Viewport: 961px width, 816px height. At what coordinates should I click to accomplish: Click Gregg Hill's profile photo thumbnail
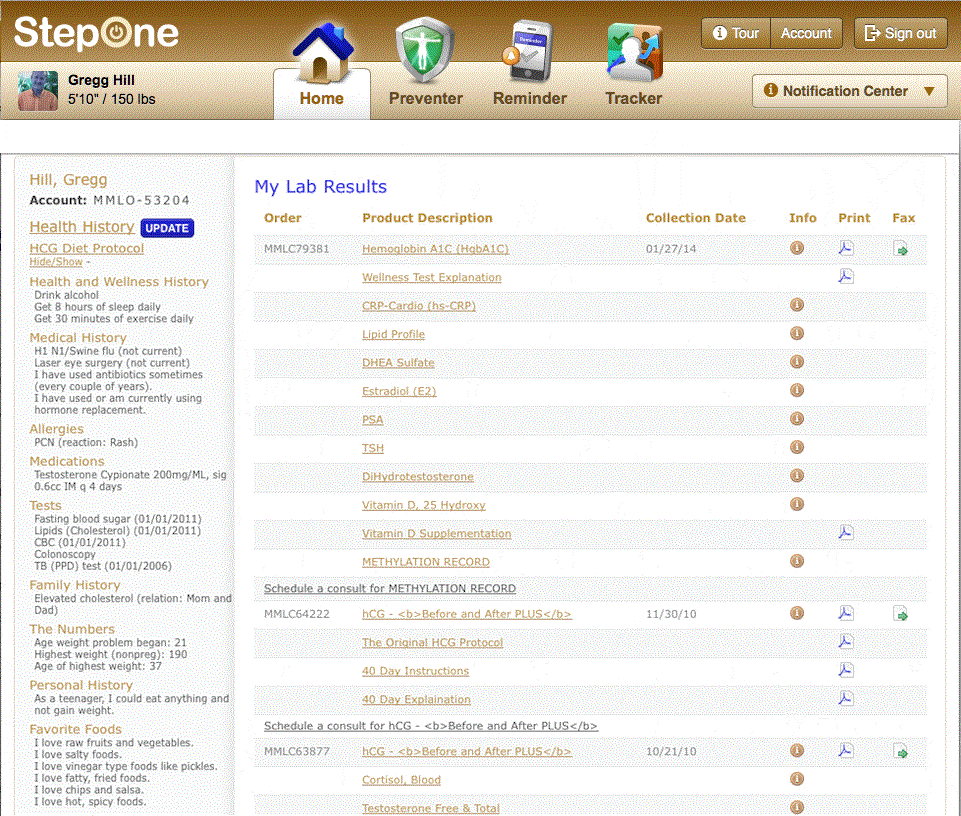(x=38, y=91)
